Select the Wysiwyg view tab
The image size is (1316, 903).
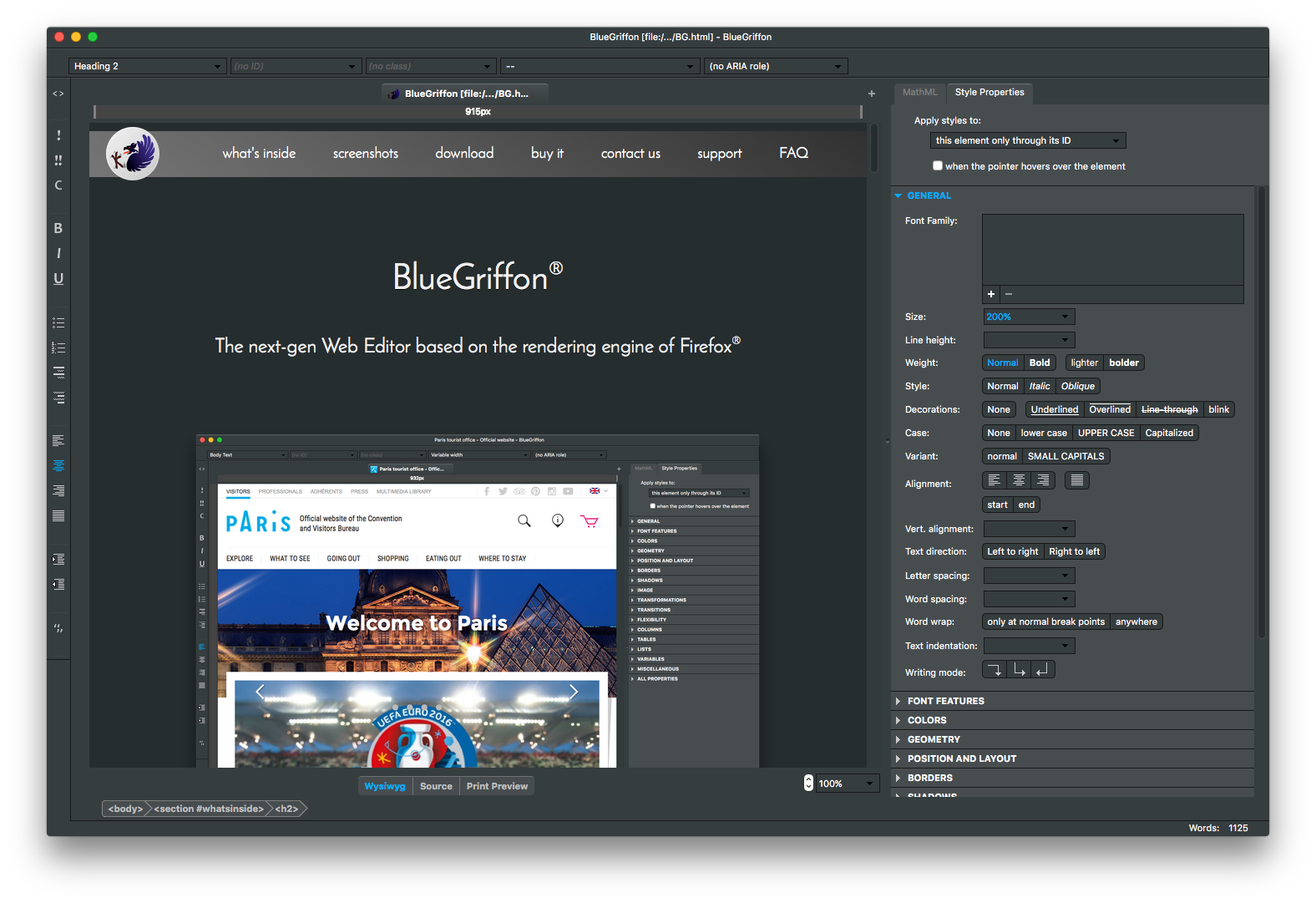(x=385, y=786)
